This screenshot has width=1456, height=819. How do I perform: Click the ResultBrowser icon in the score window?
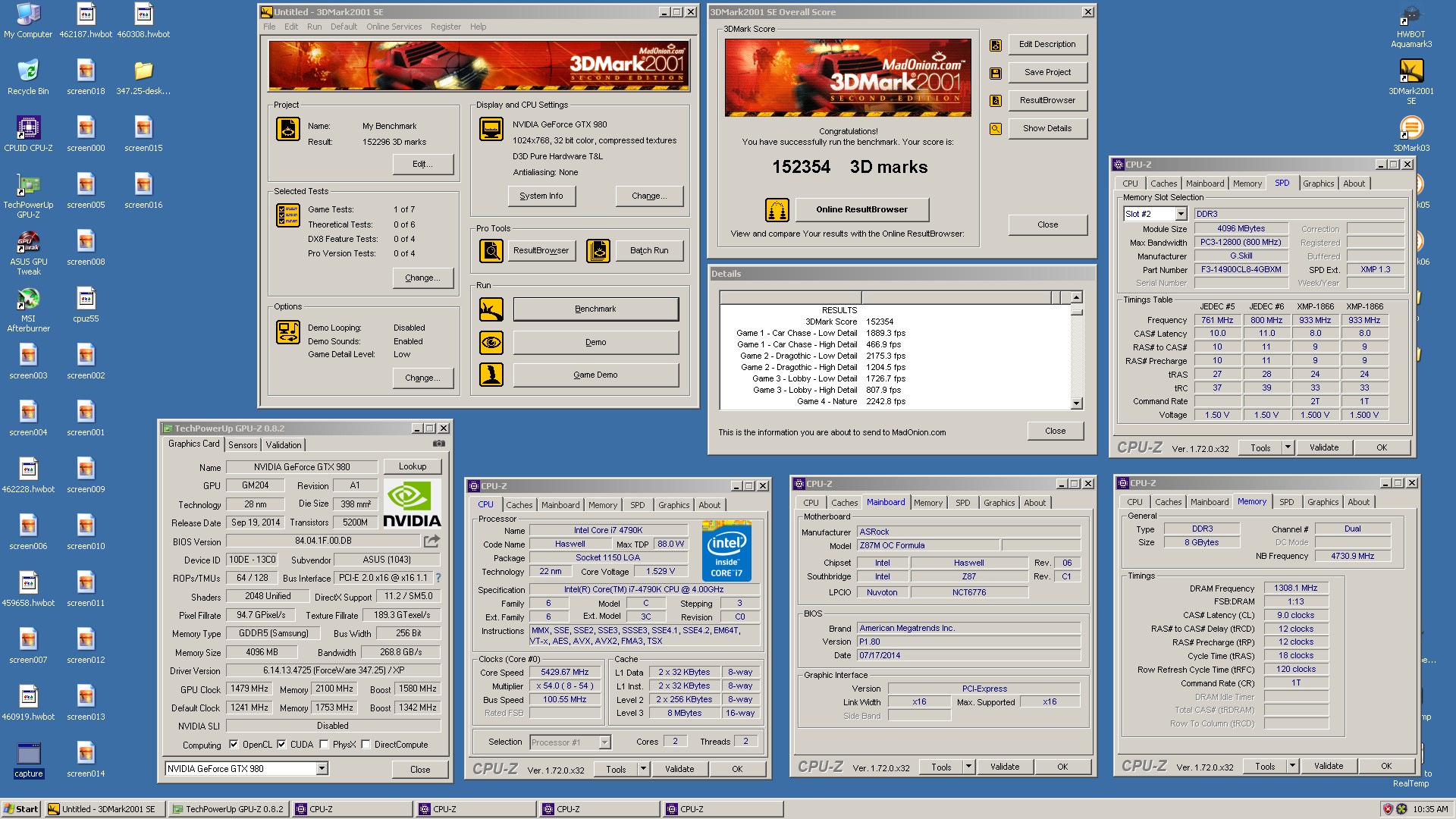click(995, 101)
